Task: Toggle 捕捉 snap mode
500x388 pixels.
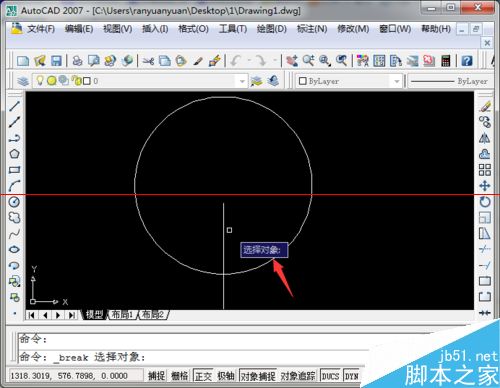Action: (156, 376)
